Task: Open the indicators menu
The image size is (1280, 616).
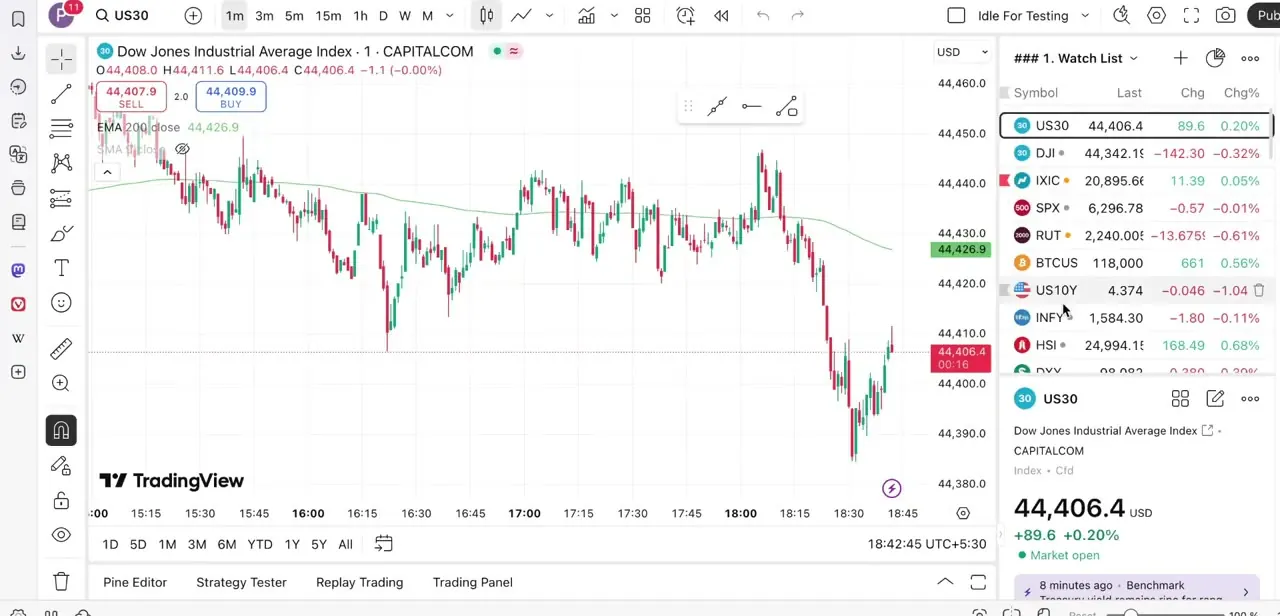Action: coord(586,15)
